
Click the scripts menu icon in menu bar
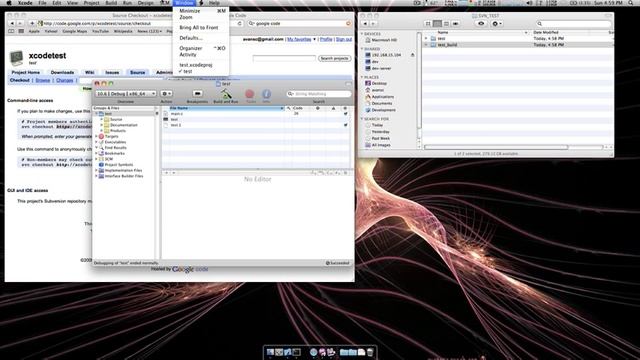click(x=201, y=3)
